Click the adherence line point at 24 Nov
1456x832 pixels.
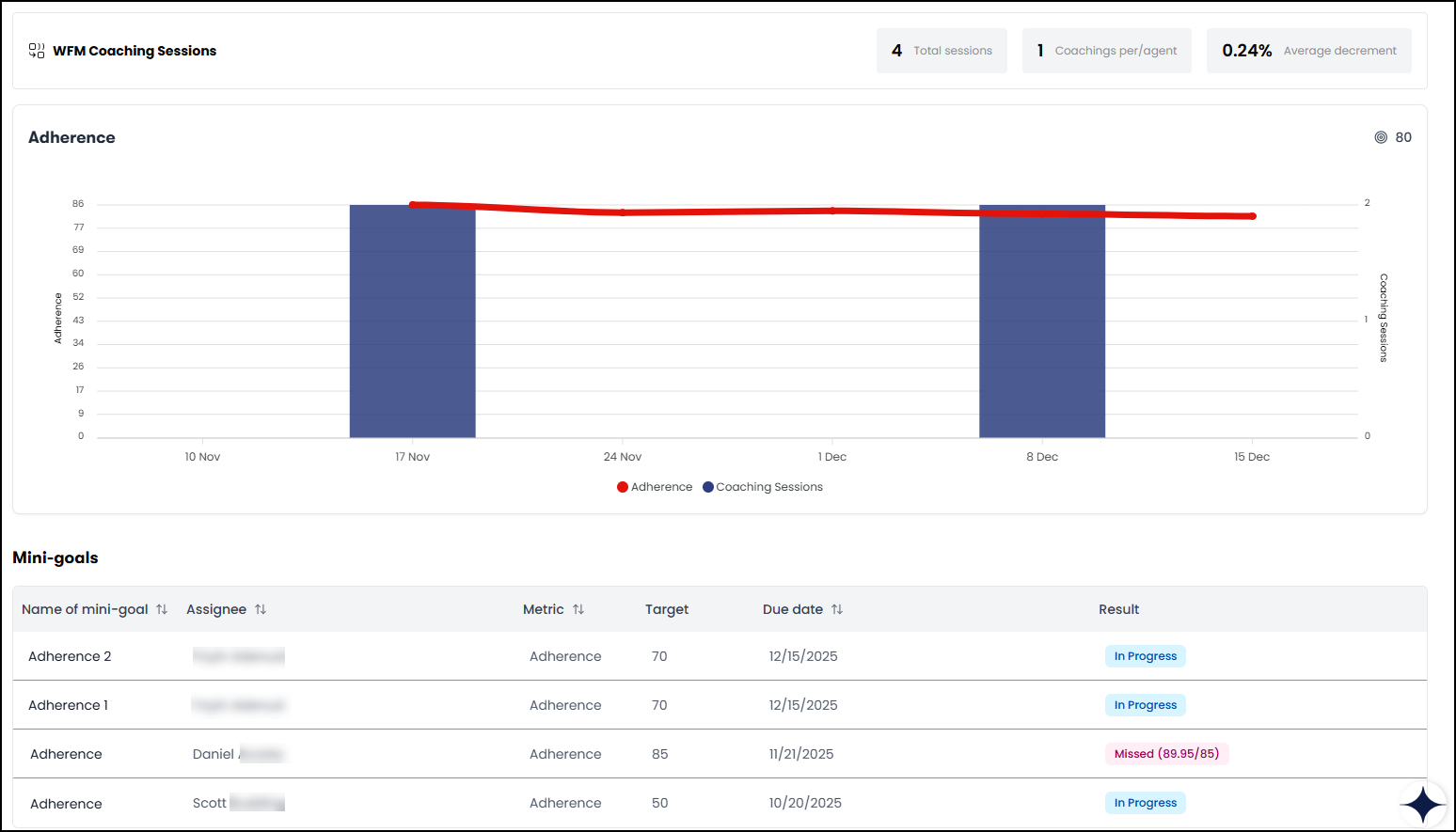(x=623, y=212)
